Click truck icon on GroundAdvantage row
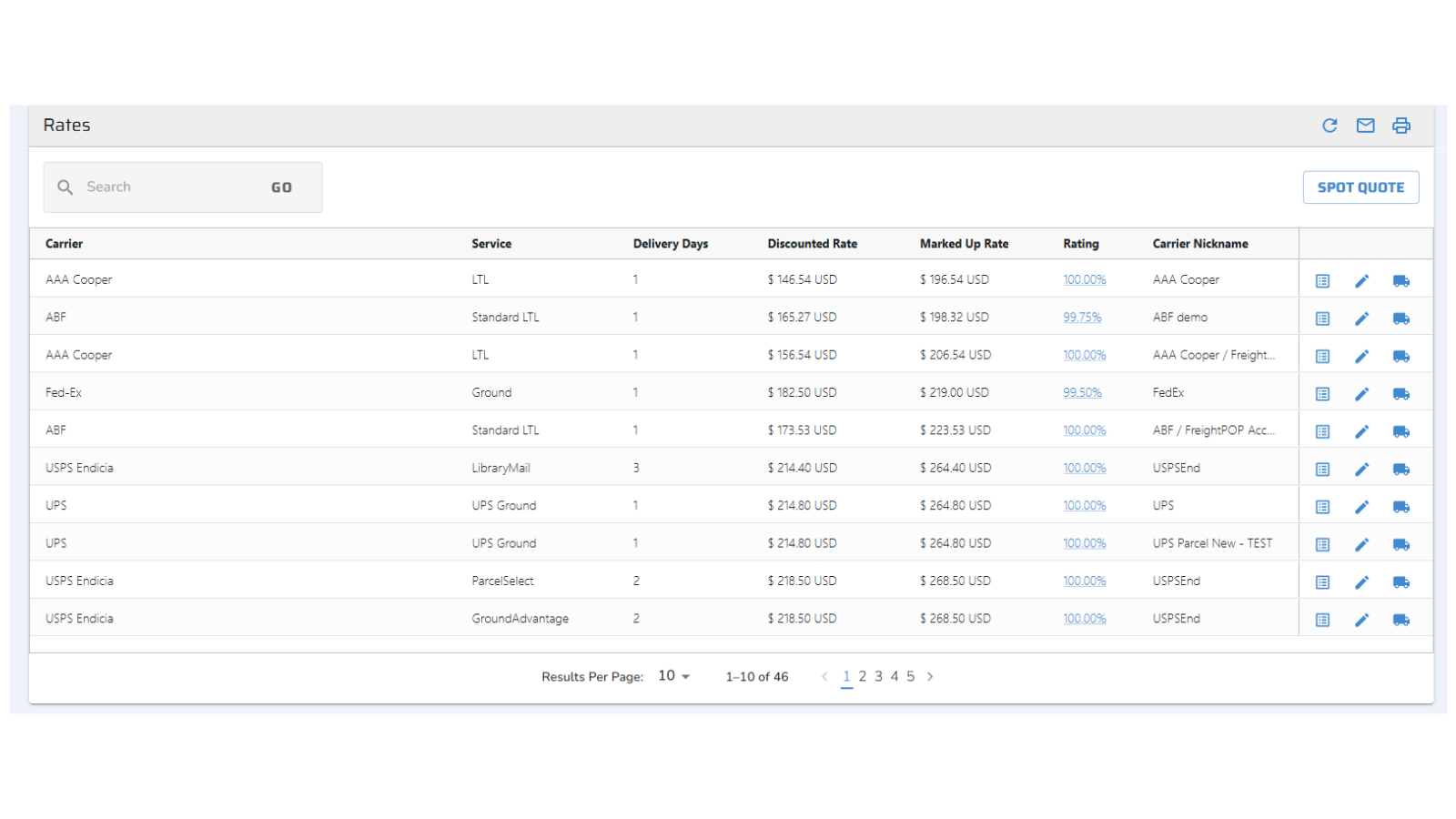Viewport: 1456px width, 819px height. [1400, 619]
